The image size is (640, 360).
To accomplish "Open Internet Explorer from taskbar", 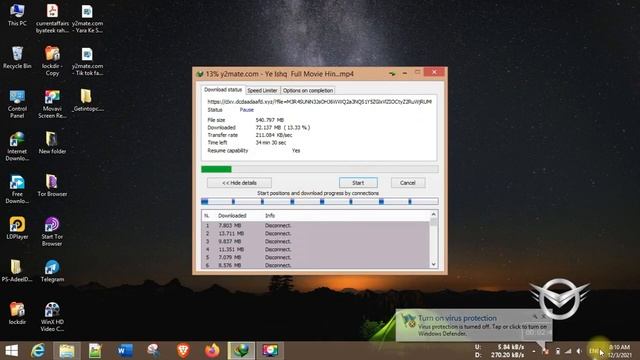I will coord(38,351).
